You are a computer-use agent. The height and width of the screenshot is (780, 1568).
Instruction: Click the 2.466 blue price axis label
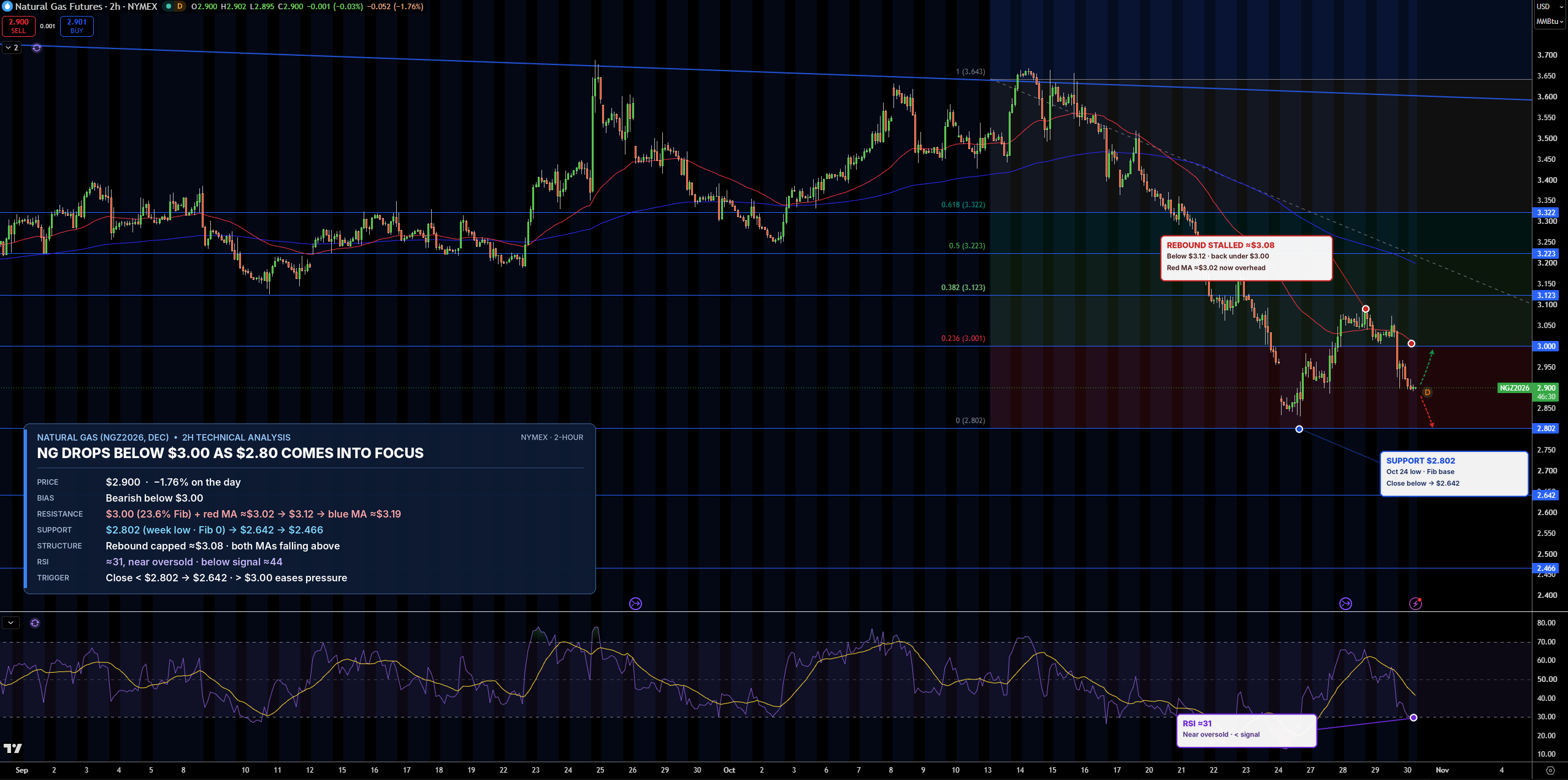click(x=1546, y=568)
